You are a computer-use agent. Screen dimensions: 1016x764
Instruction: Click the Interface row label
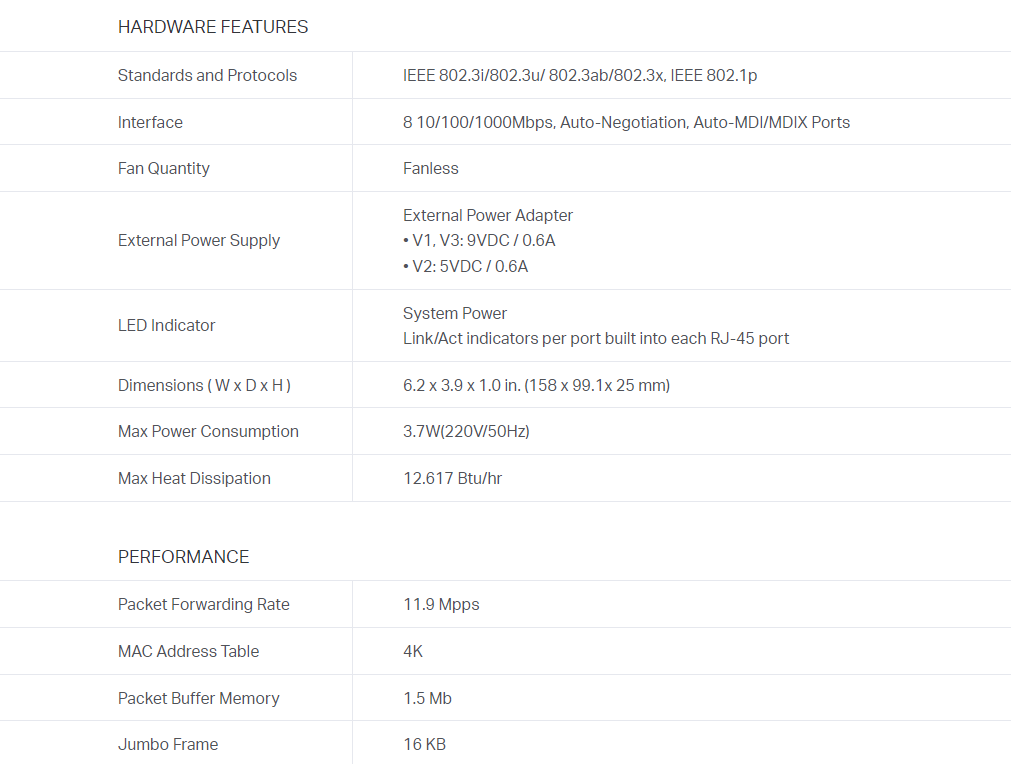click(150, 123)
